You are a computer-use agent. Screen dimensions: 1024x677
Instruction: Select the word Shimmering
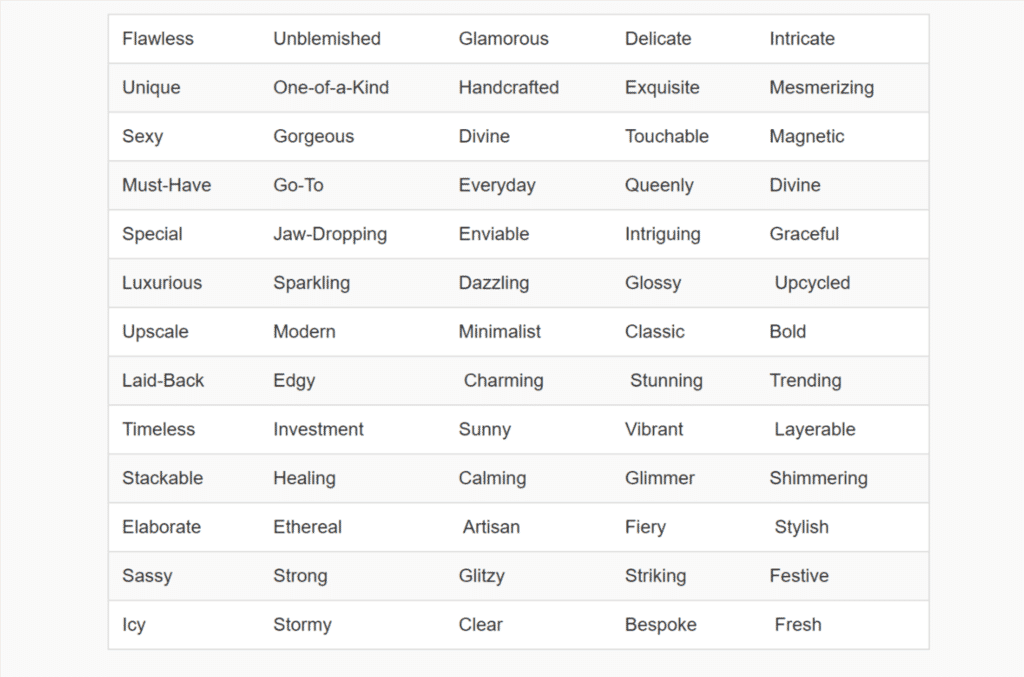coord(818,479)
